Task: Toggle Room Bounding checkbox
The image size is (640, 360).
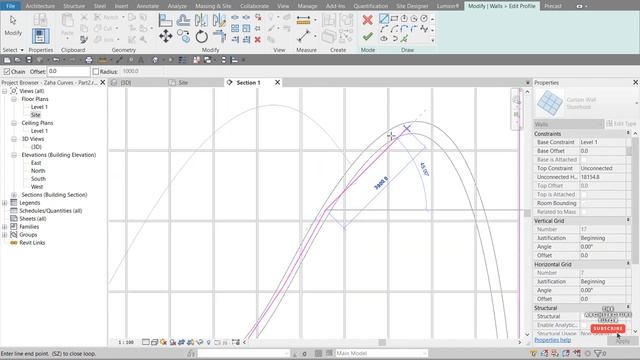Action: [x=583, y=203]
